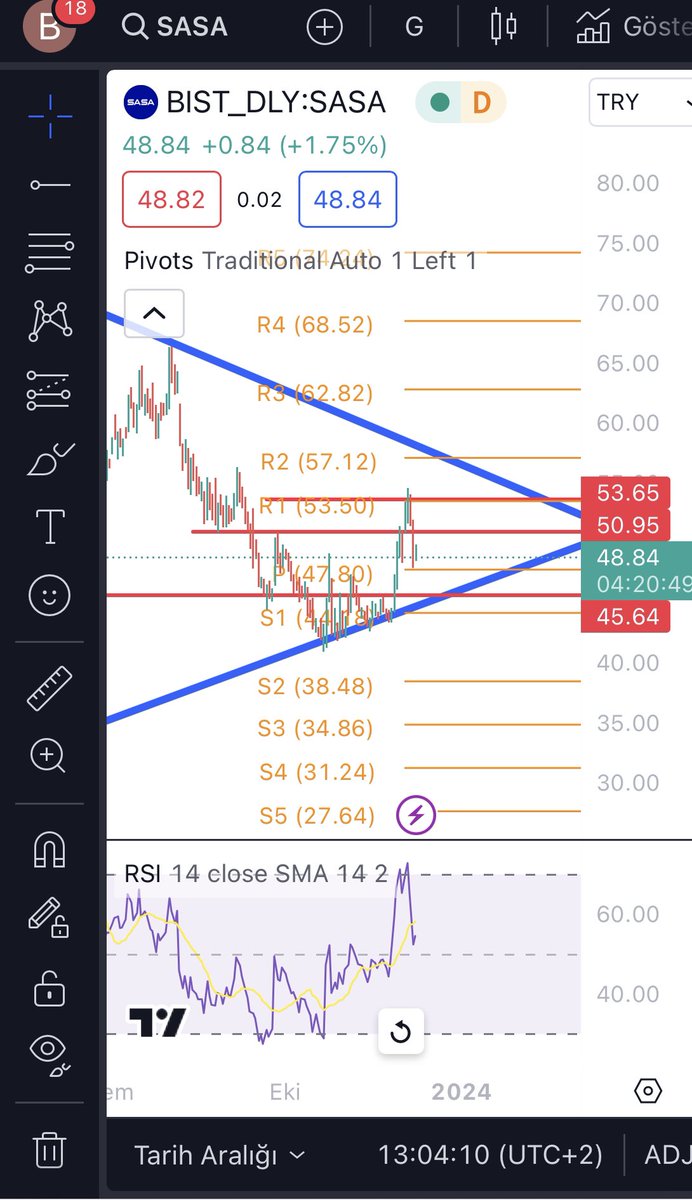This screenshot has width=692, height=1200.
Task: Select the trend line drawing tool
Action: 50,184
